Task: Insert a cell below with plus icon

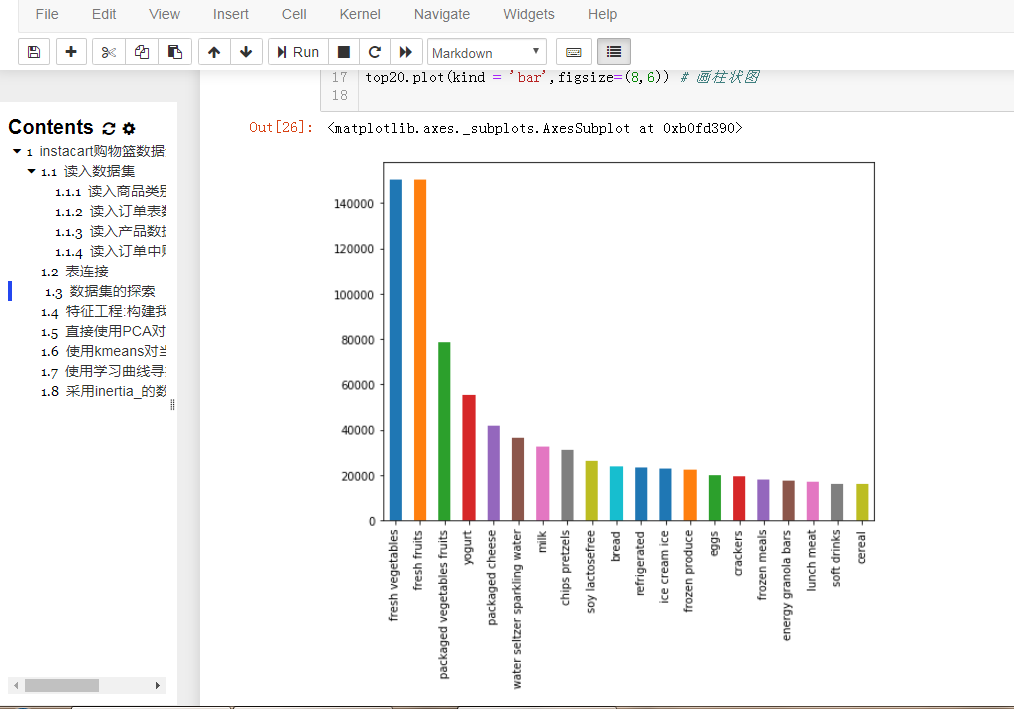Action: click(x=70, y=52)
